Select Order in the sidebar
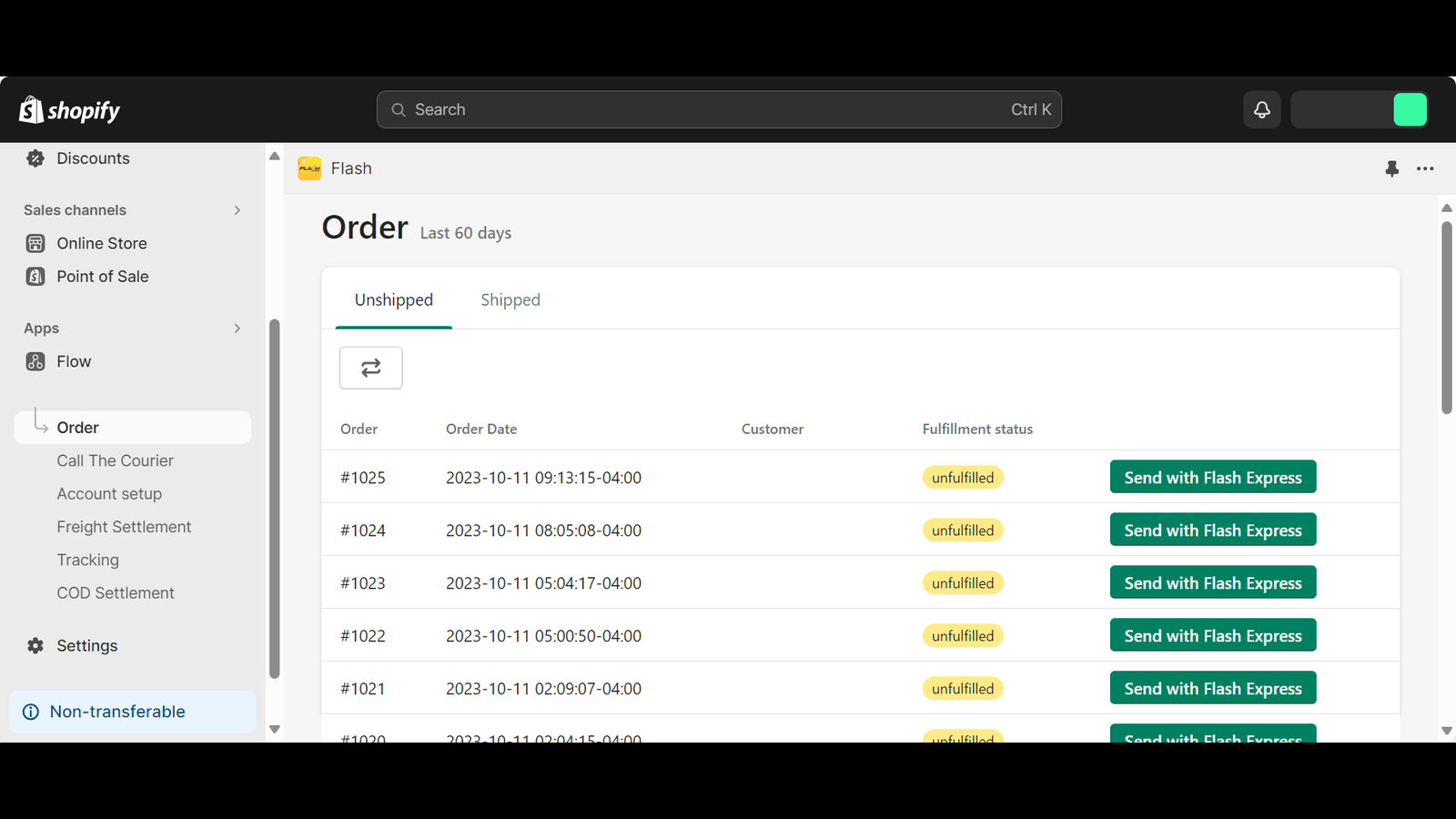 coord(133,428)
